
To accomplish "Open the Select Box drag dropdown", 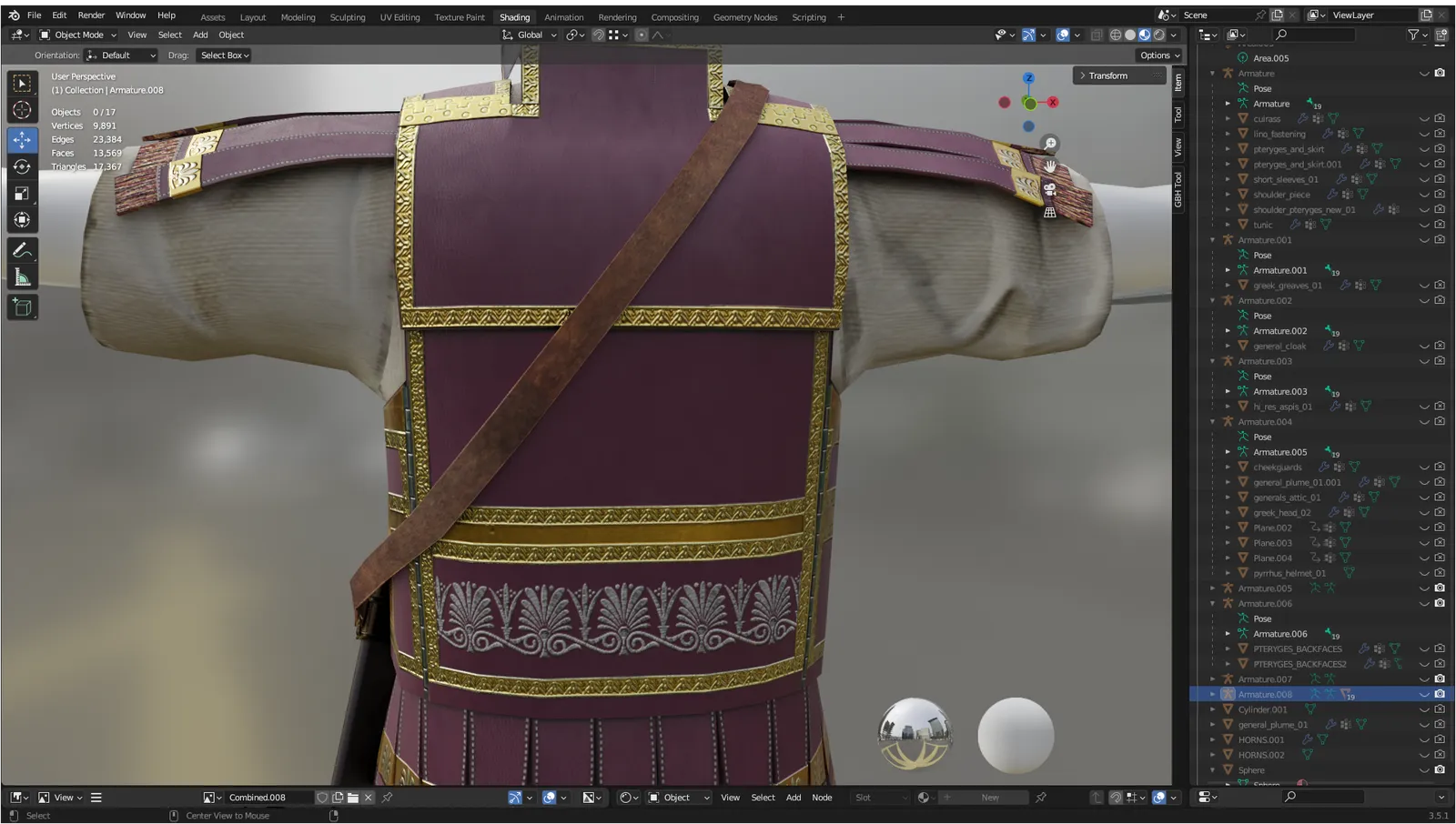I will (225, 55).
